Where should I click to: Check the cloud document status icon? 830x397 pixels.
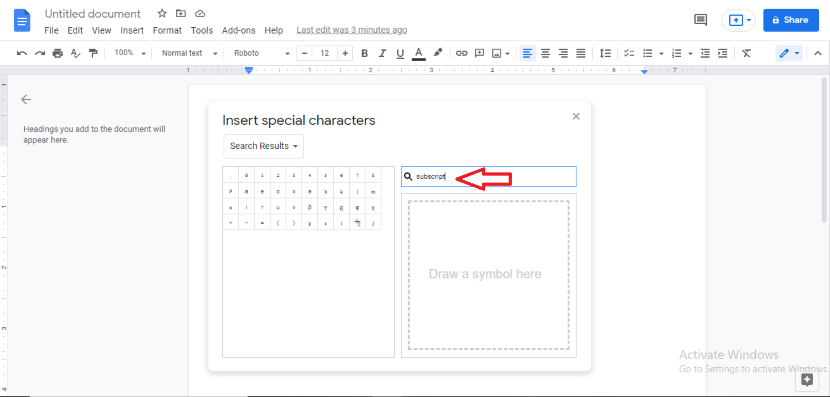(x=200, y=14)
